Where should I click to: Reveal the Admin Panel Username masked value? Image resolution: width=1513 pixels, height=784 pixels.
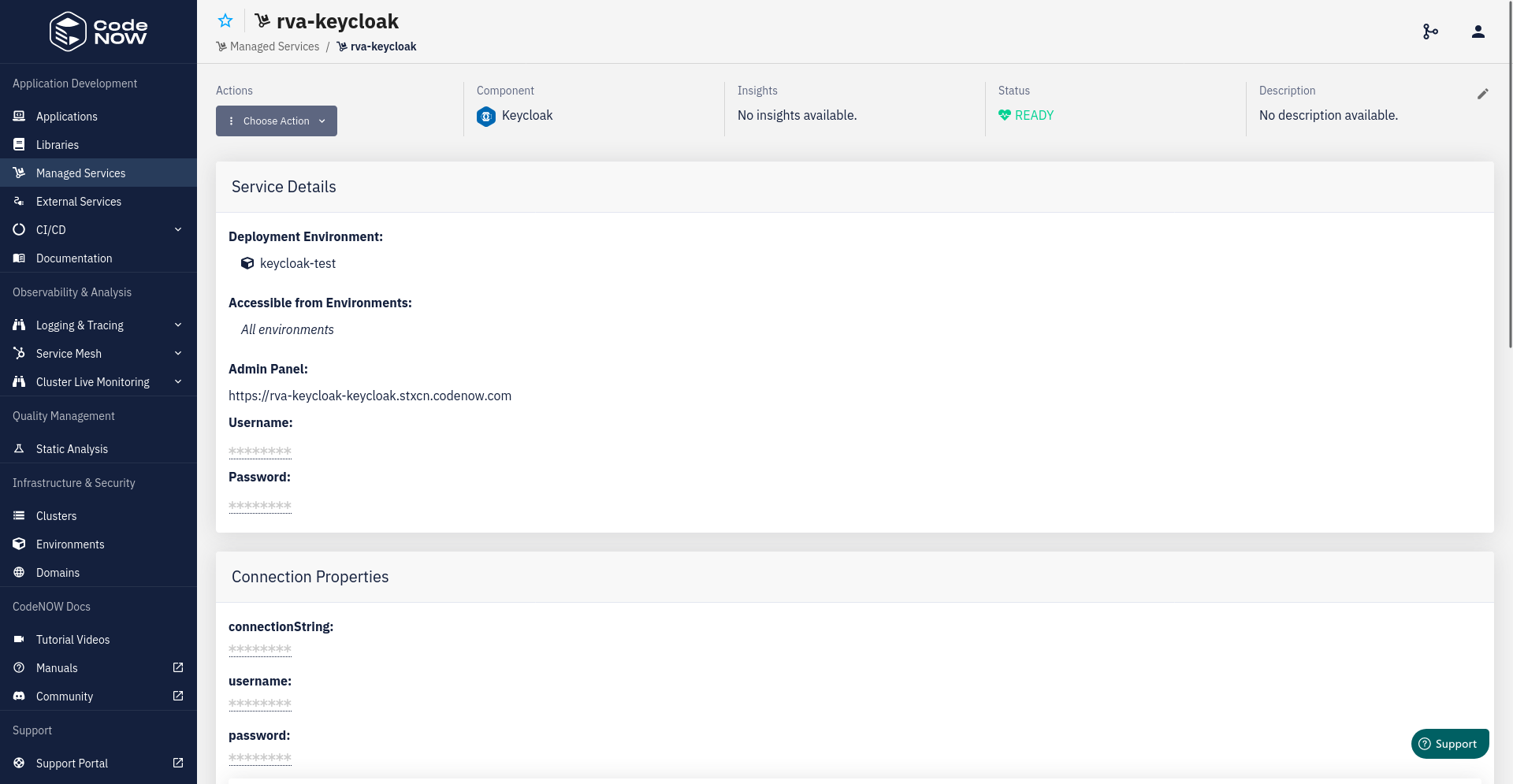pyautogui.click(x=260, y=451)
